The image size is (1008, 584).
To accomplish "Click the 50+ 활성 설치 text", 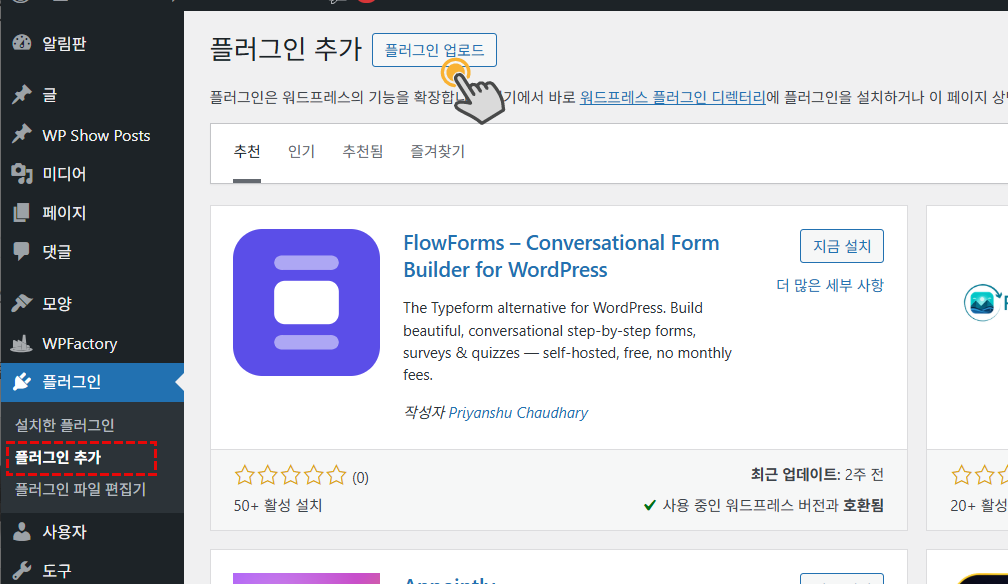I will pyautogui.click(x=278, y=506).
